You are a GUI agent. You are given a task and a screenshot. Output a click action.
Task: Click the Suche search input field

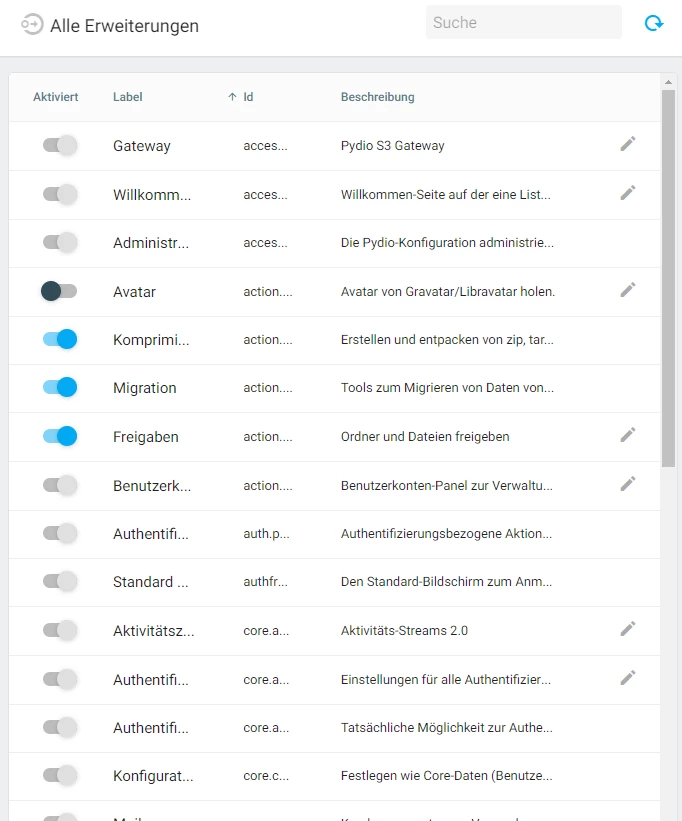[x=523, y=22]
